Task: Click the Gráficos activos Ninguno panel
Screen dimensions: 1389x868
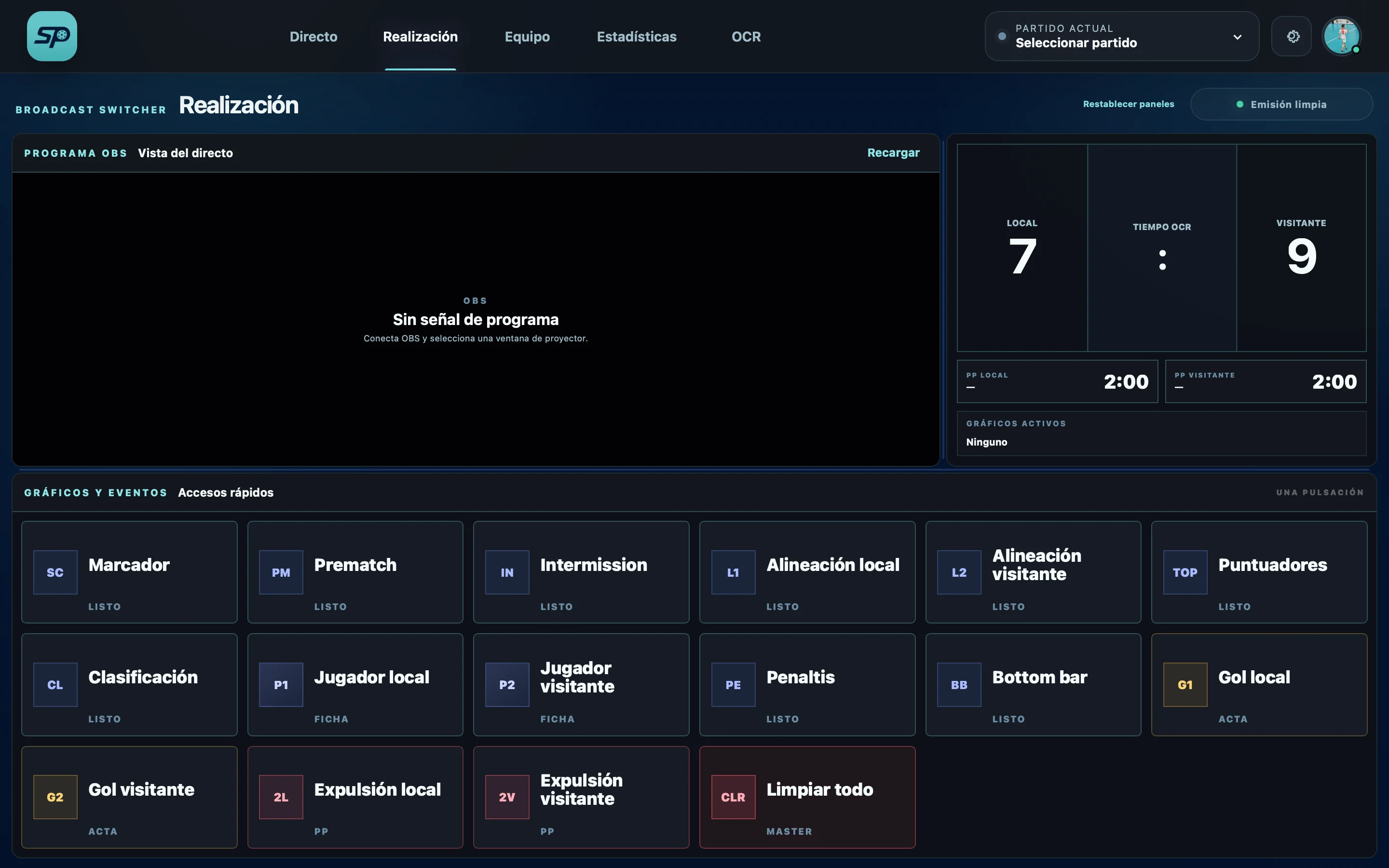Action: click(x=1161, y=434)
